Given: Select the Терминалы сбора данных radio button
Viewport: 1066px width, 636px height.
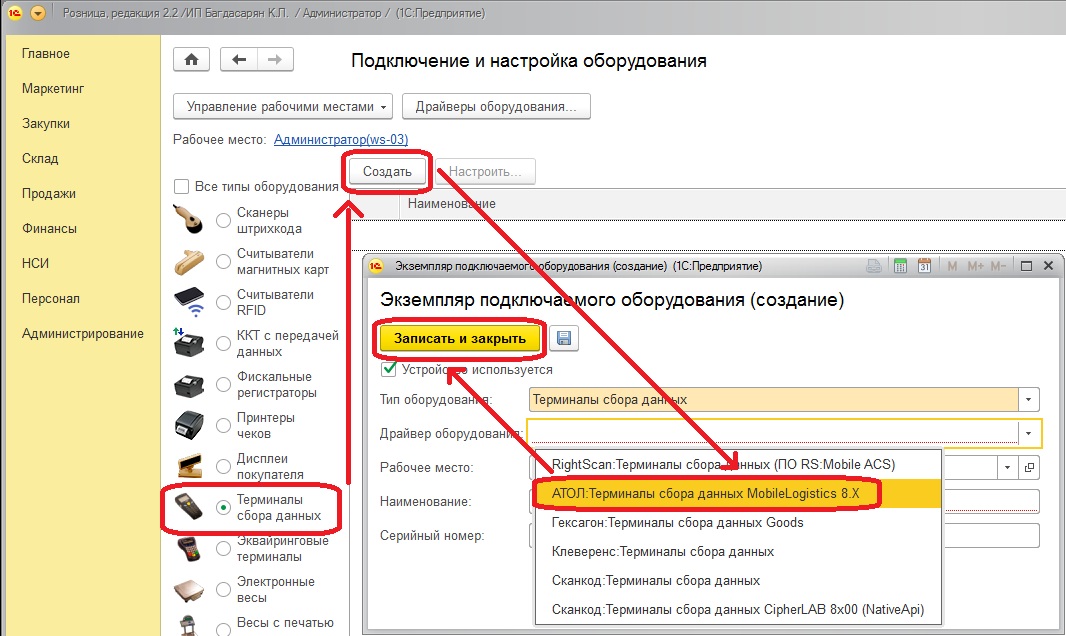Looking at the screenshot, I should coord(223,508).
